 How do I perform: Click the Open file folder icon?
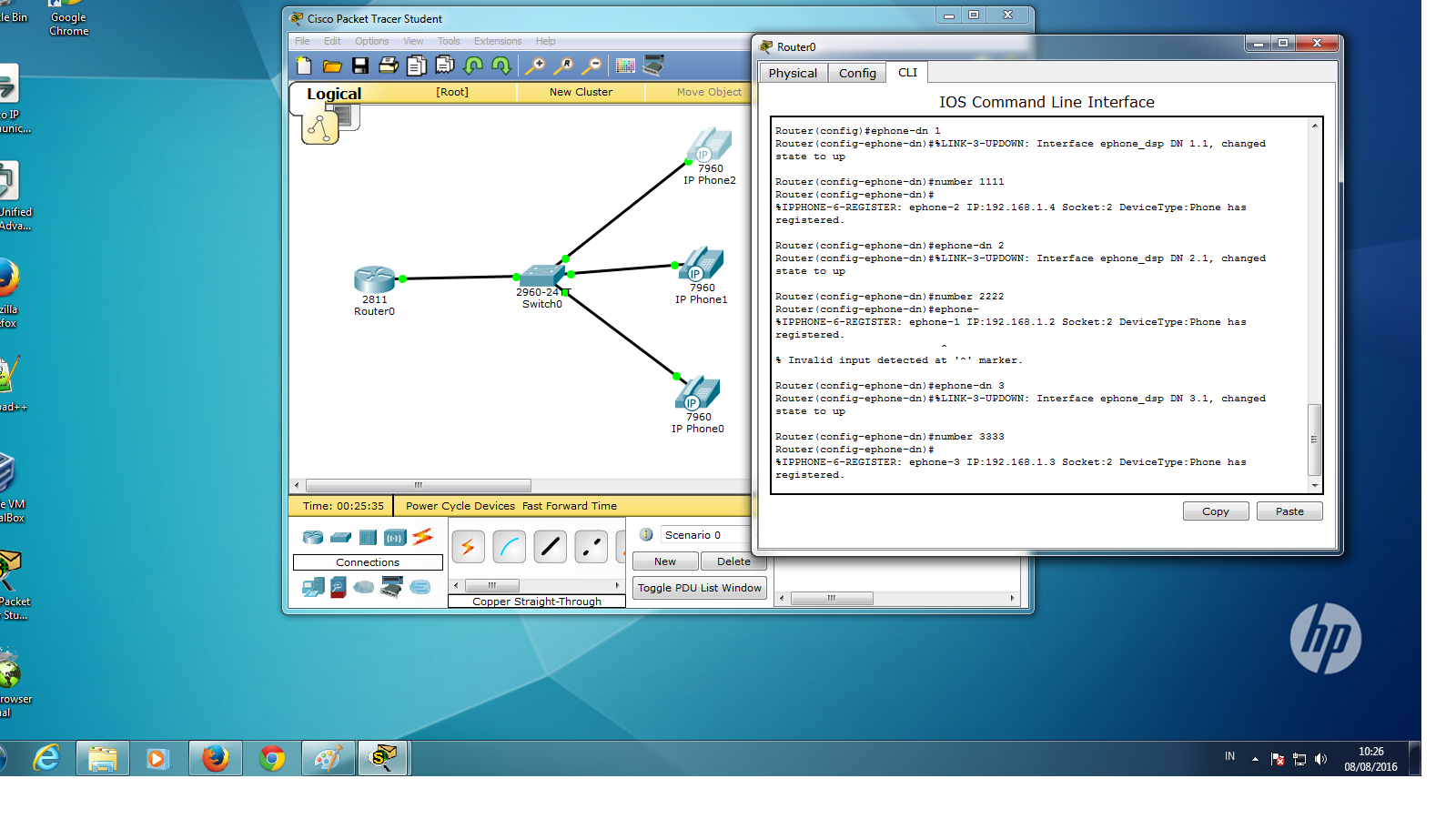(x=332, y=66)
